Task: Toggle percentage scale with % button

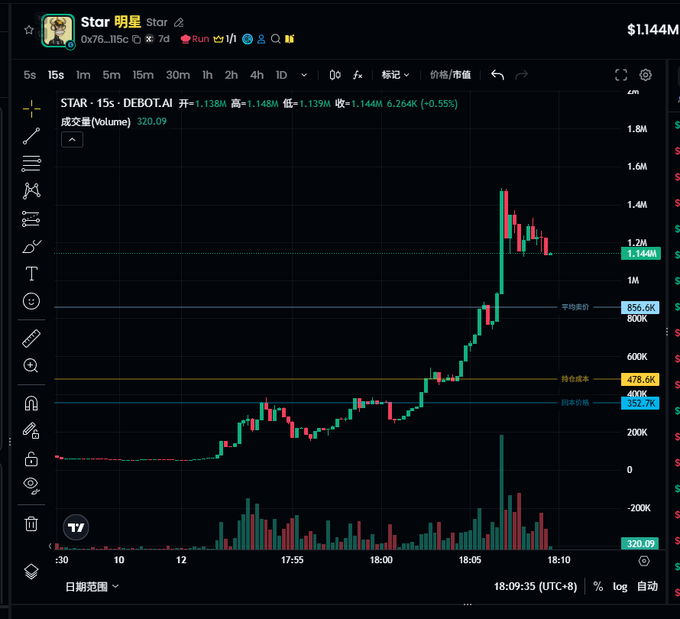Action: tap(598, 586)
